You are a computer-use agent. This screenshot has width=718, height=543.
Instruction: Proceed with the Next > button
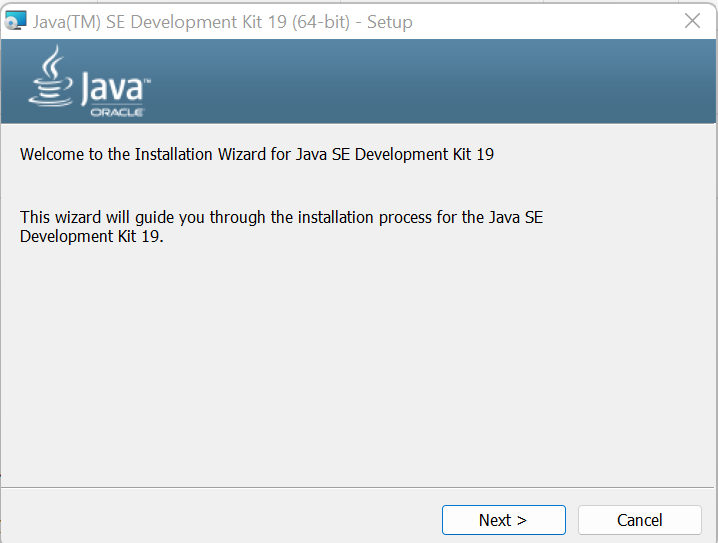coord(503,520)
